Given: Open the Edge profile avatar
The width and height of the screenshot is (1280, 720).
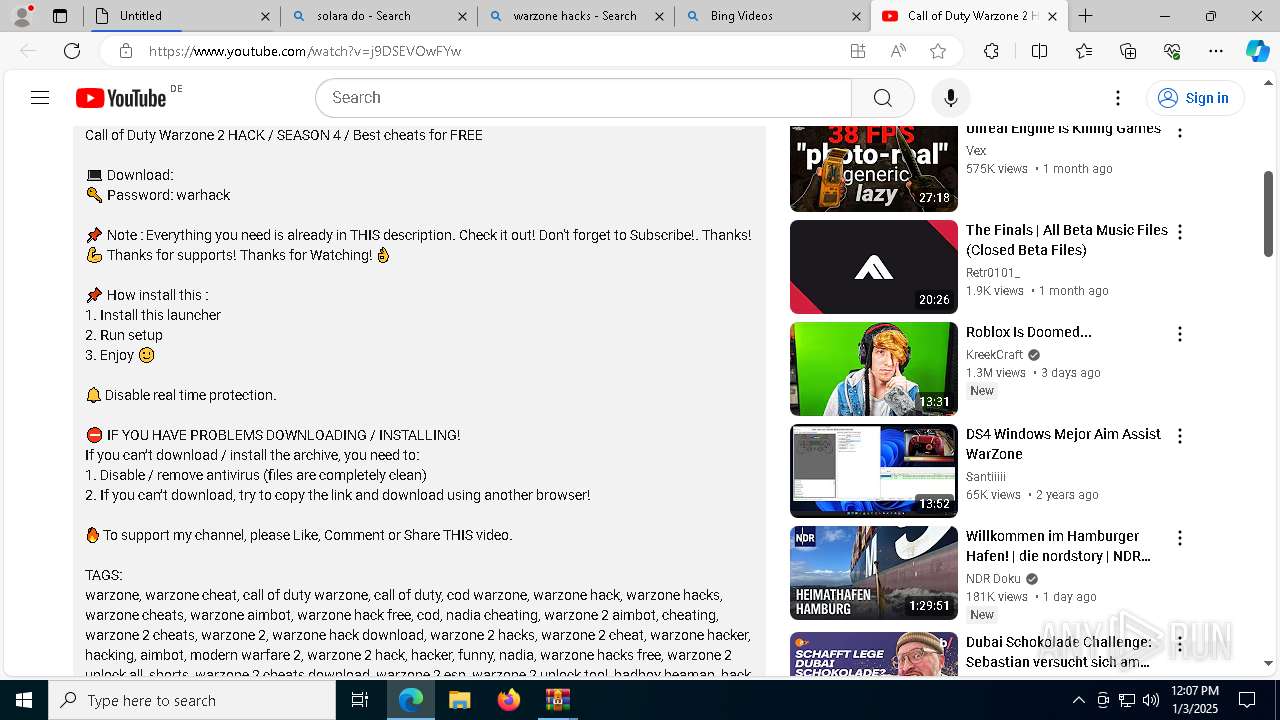Looking at the screenshot, I should point(22,16).
